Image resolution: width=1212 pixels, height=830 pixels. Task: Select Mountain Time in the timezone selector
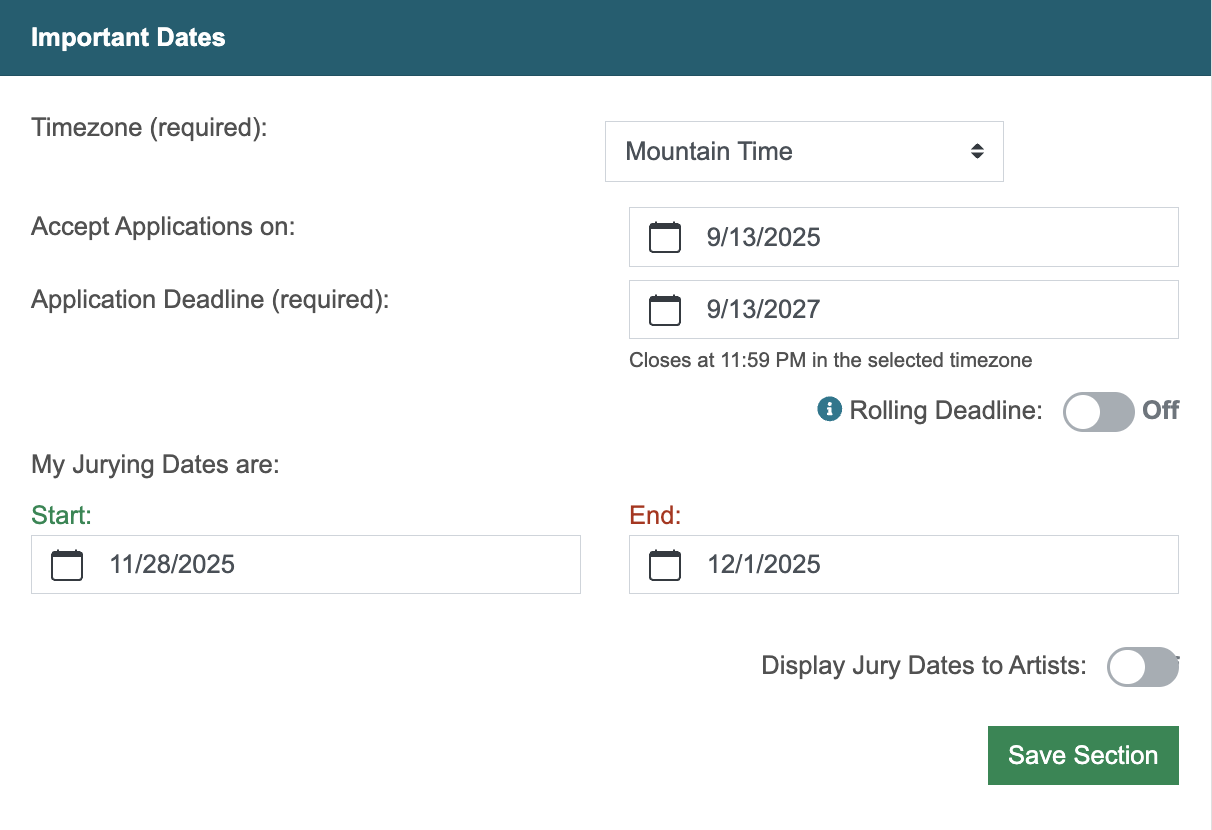pos(804,151)
